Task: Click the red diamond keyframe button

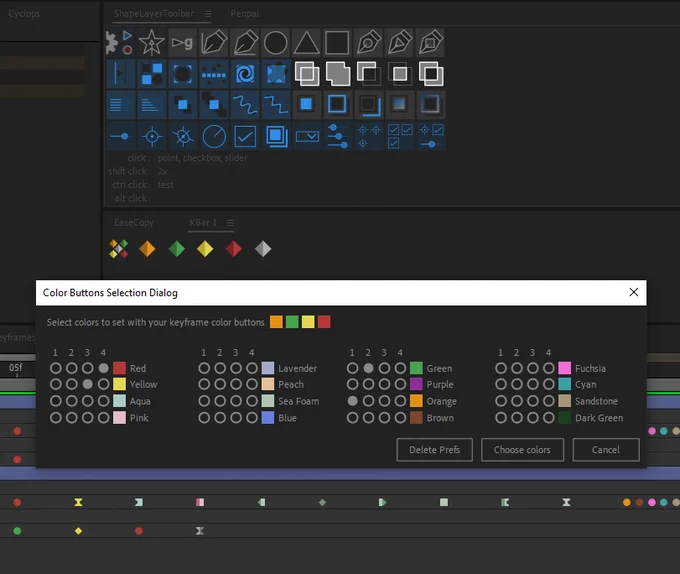Action: (233, 249)
